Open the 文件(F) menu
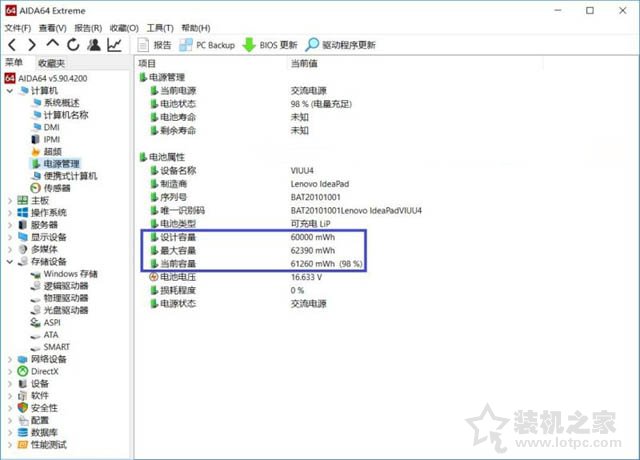This screenshot has width=640, height=460. point(18,28)
